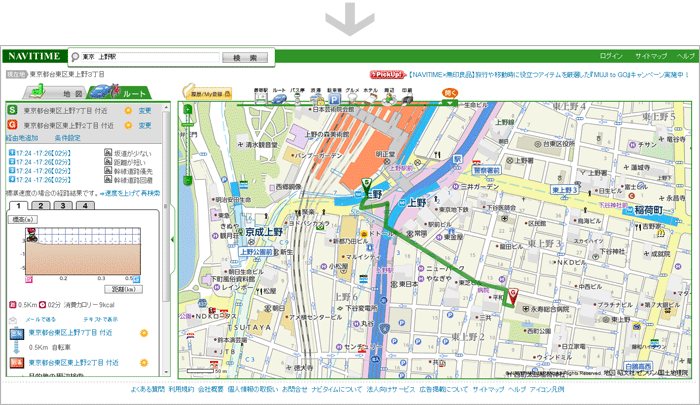Click the zoom-out button on map slider

(188, 180)
